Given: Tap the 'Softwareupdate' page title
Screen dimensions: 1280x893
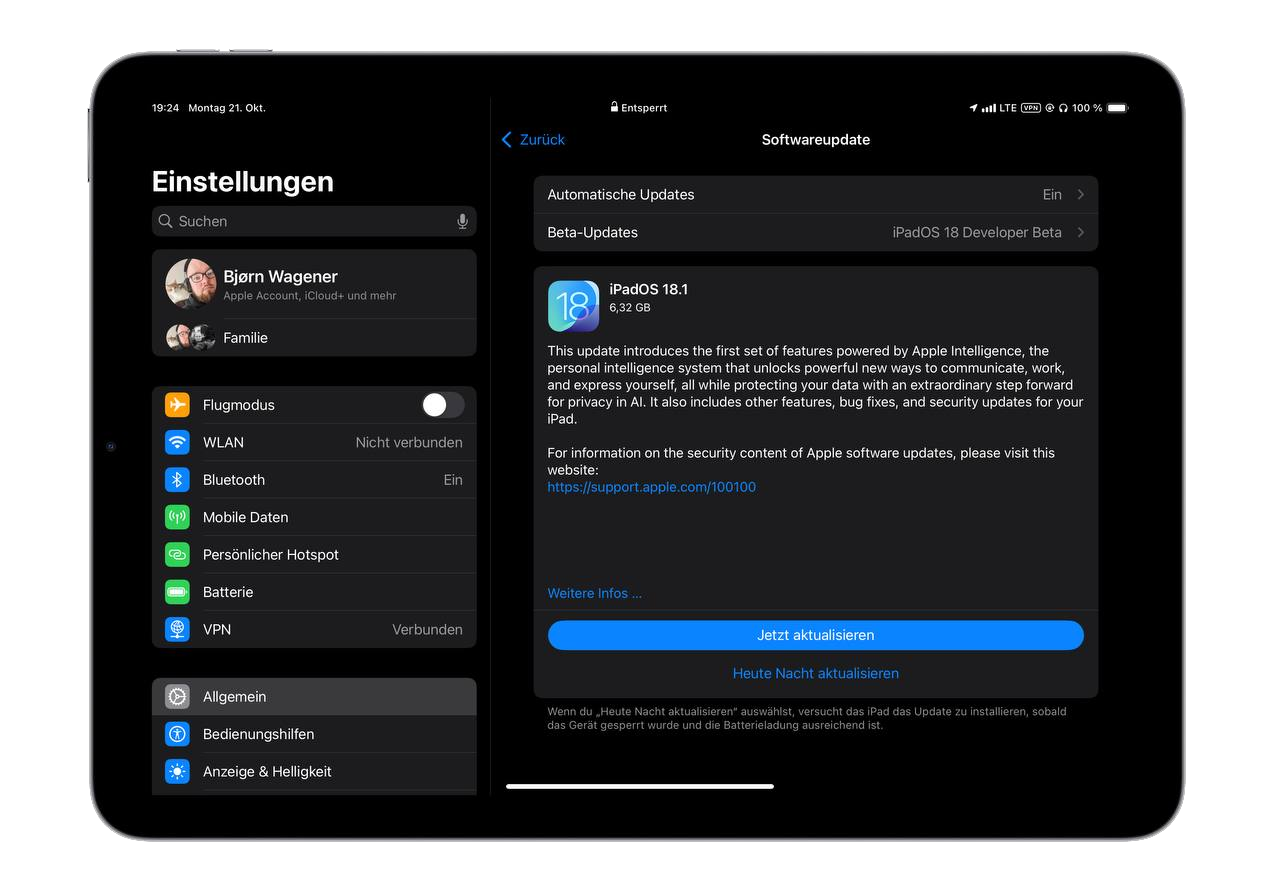Looking at the screenshot, I should [x=816, y=140].
